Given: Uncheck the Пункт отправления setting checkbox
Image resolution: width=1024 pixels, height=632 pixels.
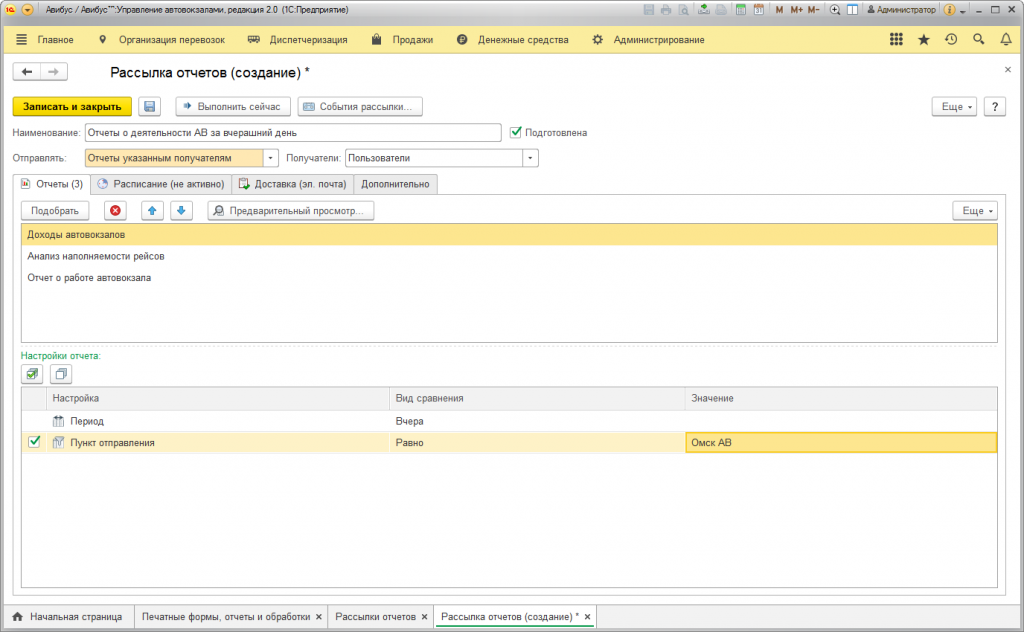Looking at the screenshot, I should tap(35, 442).
